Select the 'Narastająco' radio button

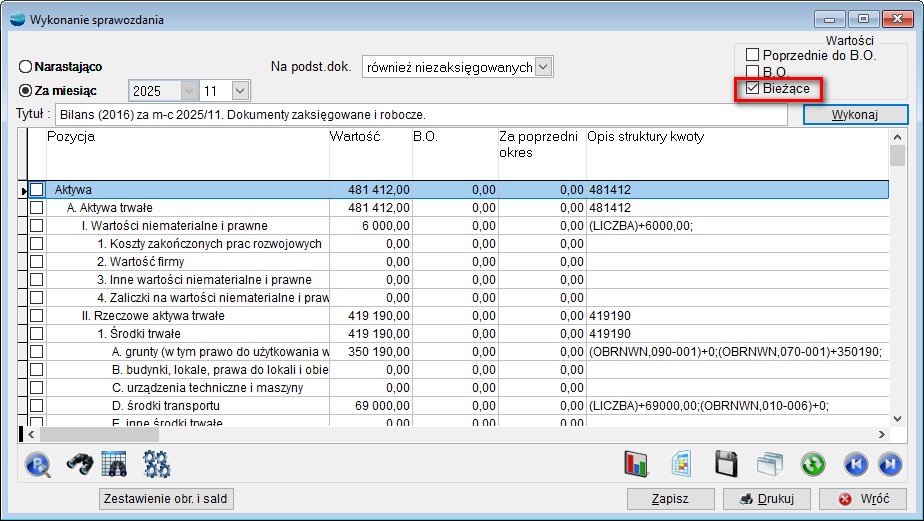tap(26, 67)
